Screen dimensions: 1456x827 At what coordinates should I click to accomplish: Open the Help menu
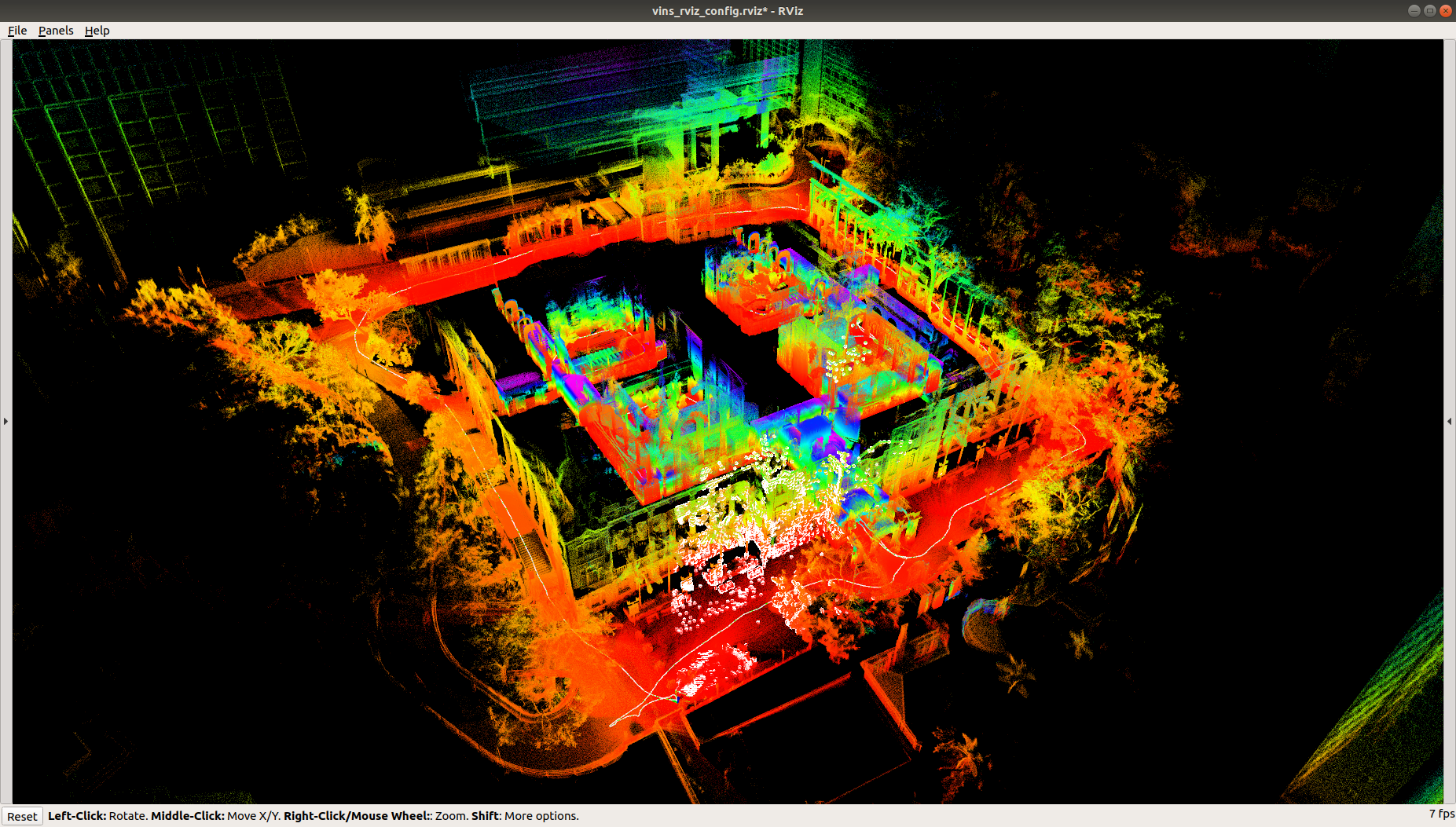(97, 31)
